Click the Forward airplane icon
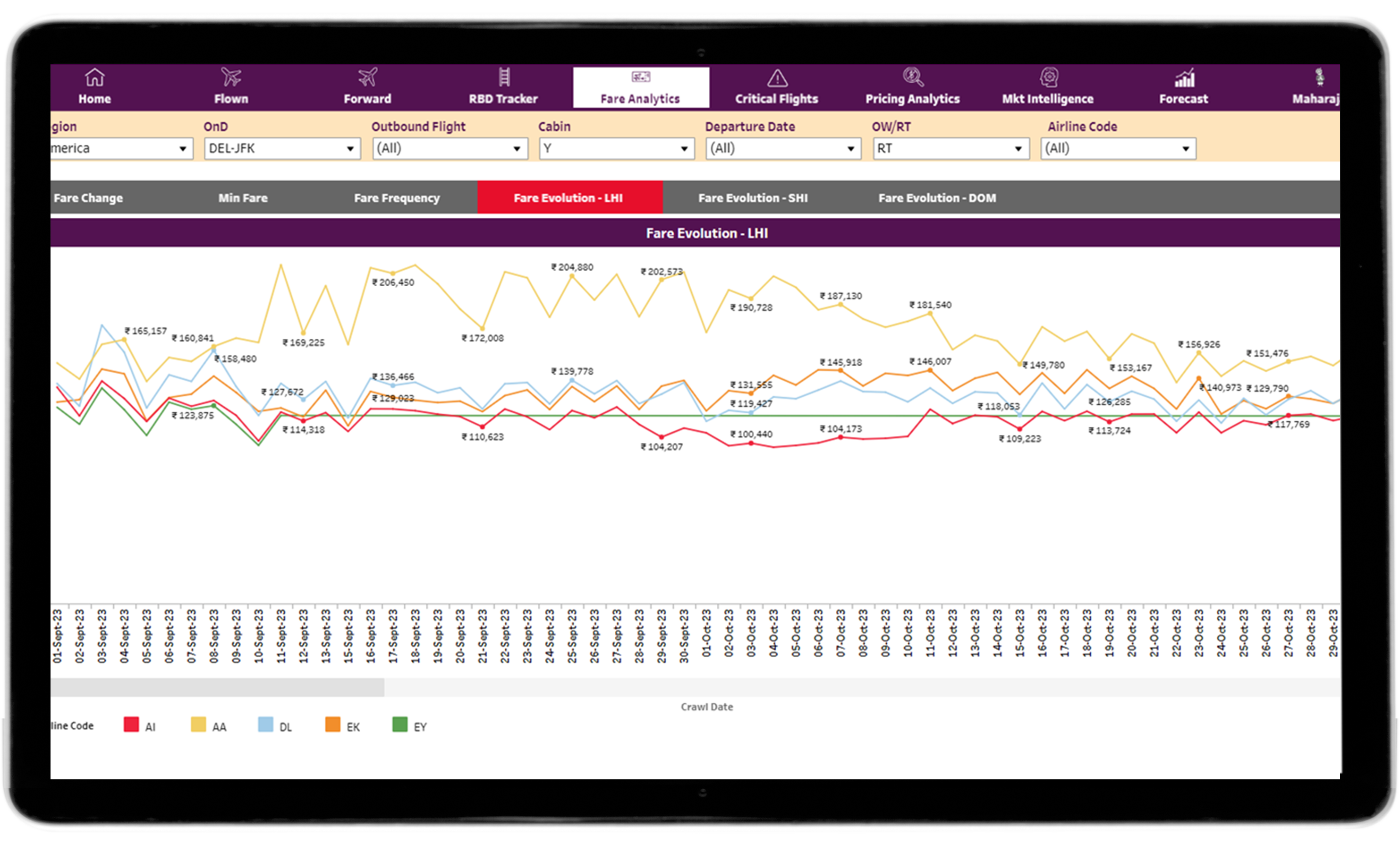Image resolution: width=1400 pixels, height=845 pixels. coord(368,77)
